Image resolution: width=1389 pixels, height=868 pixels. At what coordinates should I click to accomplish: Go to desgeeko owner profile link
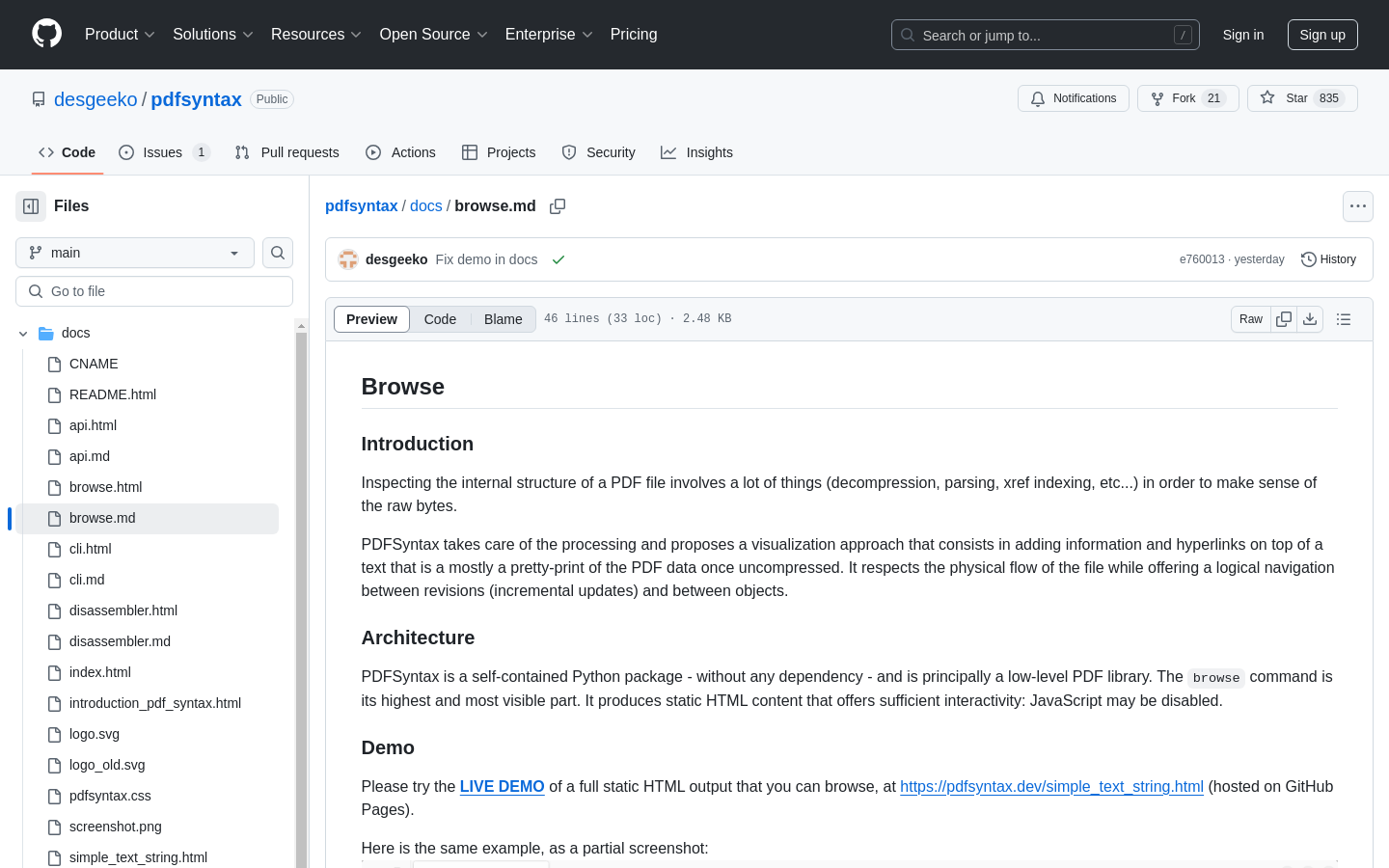click(95, 99)
